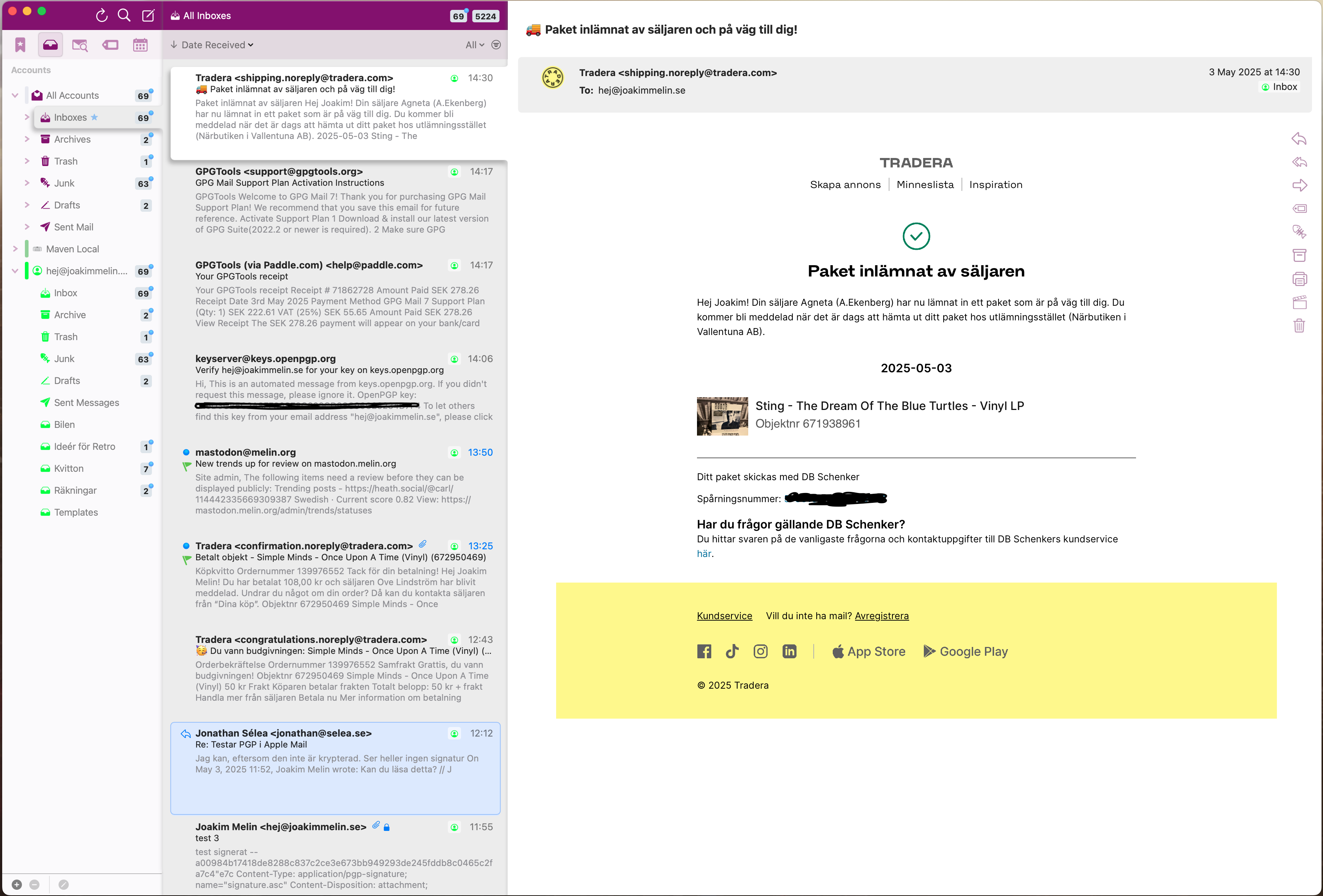Forward the open message
Screen dimensions: 1323x896
click(x=1299, y=185)
